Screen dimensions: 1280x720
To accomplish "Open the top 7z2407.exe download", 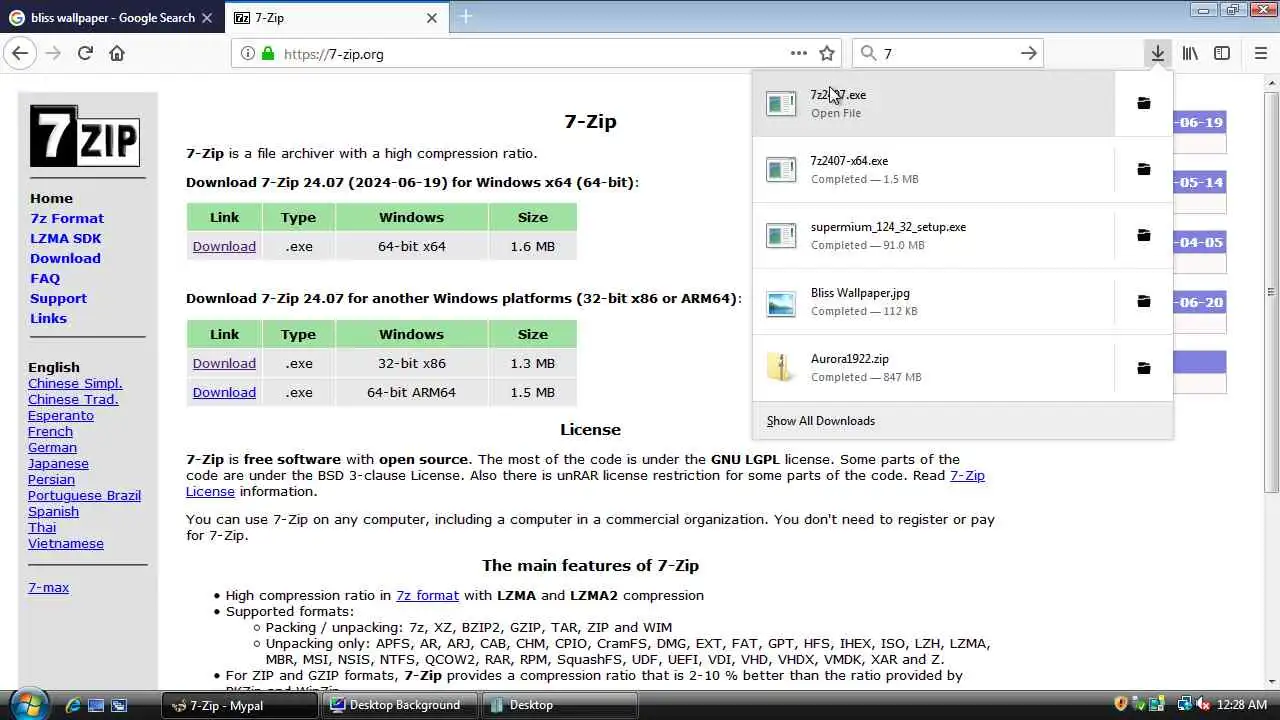I will pos(933,103).
